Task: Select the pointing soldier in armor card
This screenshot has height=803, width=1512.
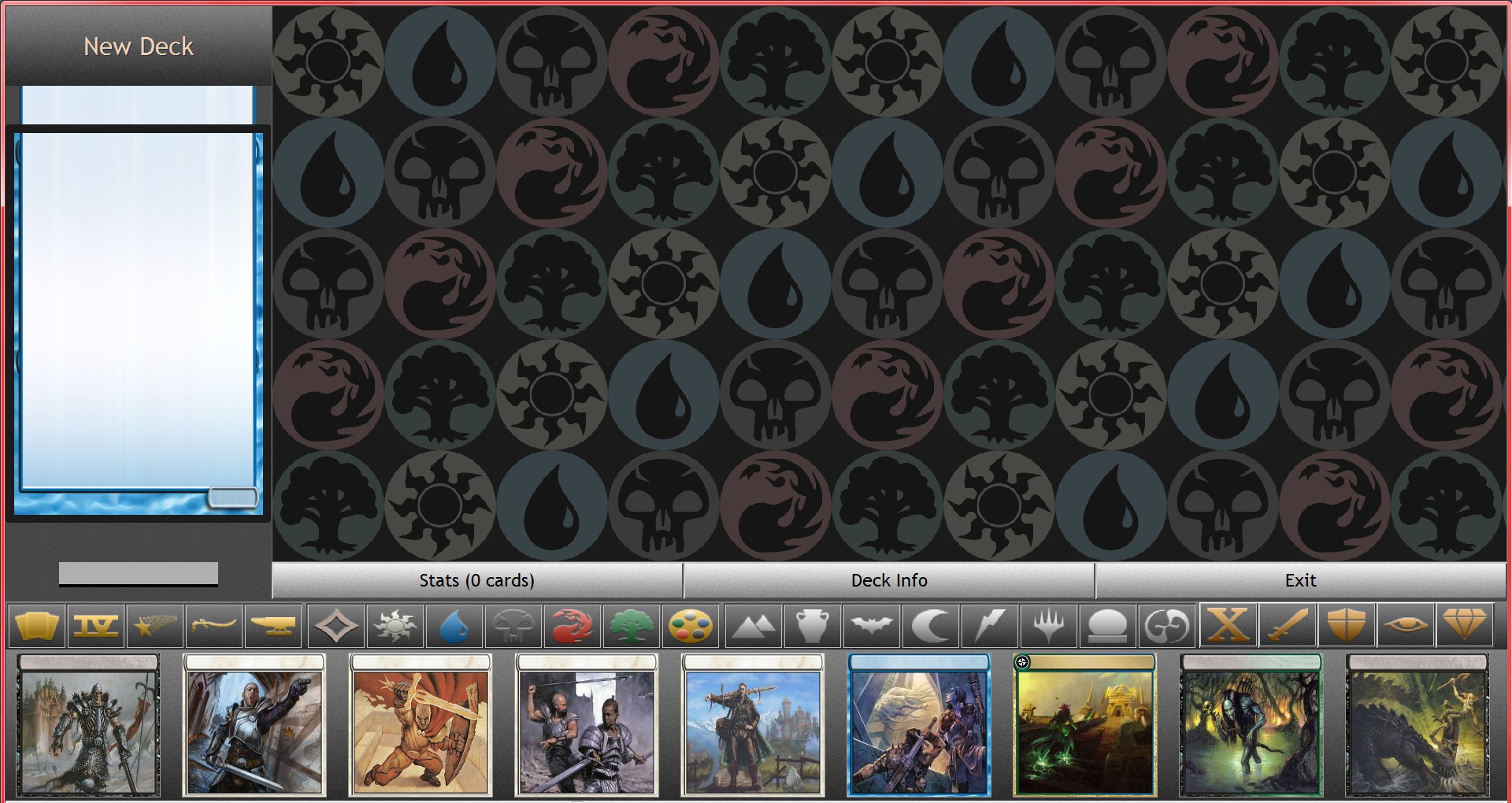Action: coord(254,725)
